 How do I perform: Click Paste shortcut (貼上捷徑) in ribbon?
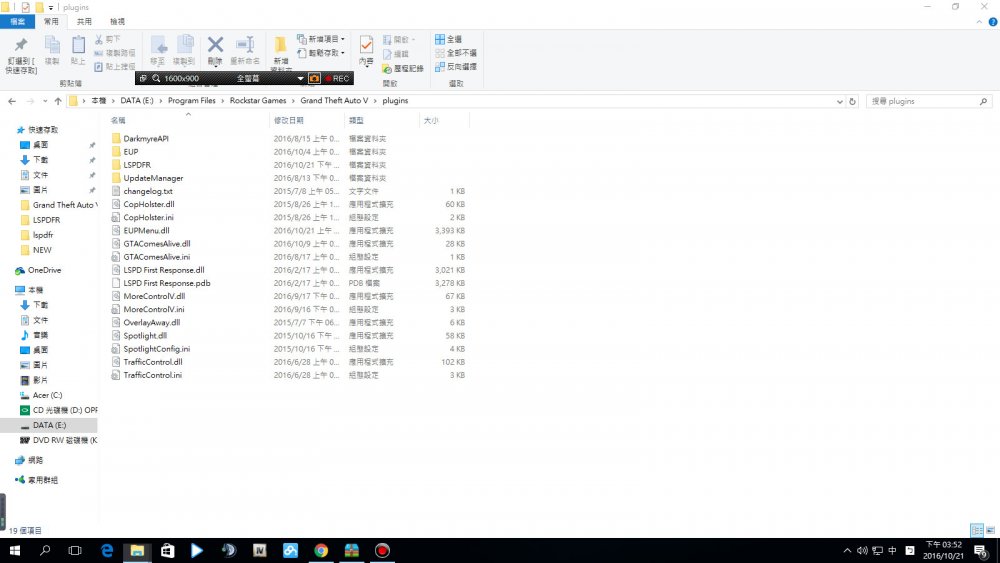pyautogui.click(x=115, y=66)
